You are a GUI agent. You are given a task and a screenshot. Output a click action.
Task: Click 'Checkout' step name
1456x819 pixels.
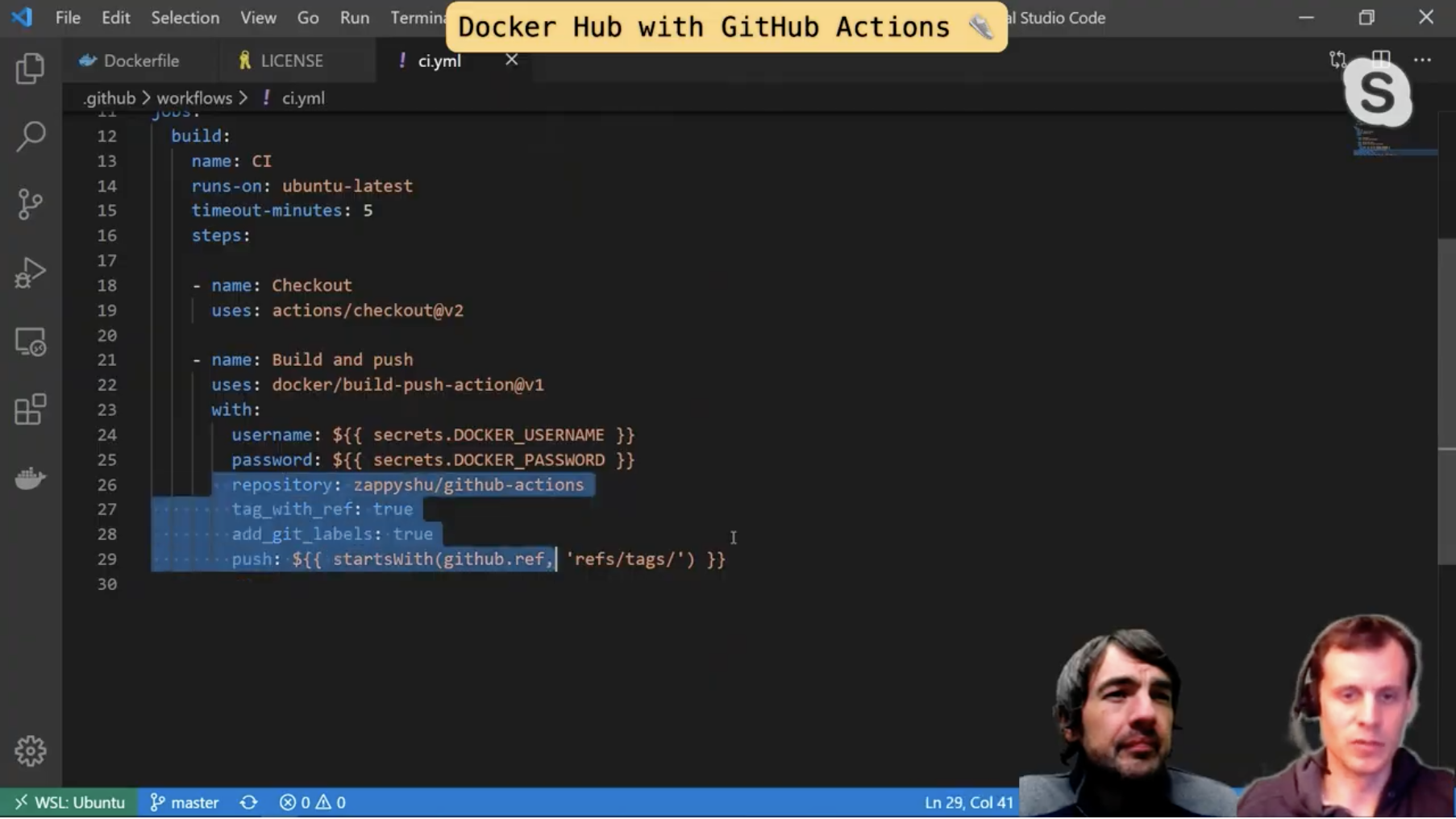tap(312, 285)
